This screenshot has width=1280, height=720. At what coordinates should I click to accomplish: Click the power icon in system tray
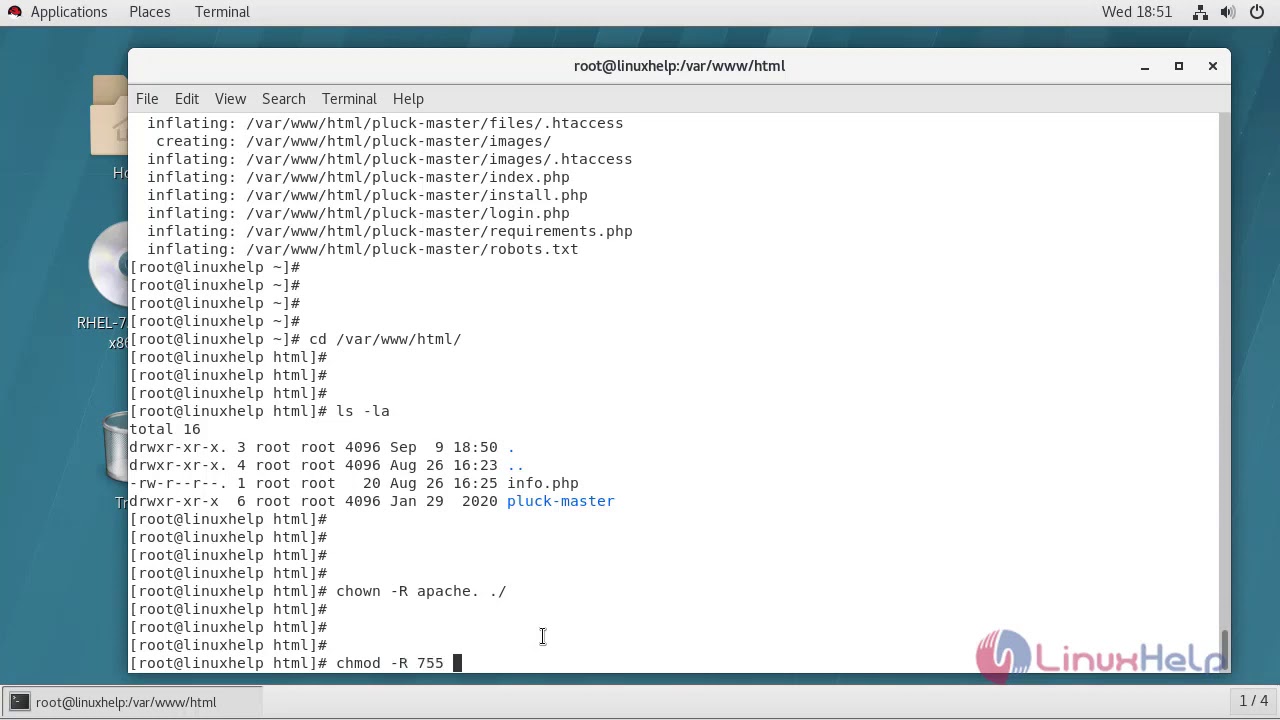click(1258, 12)
